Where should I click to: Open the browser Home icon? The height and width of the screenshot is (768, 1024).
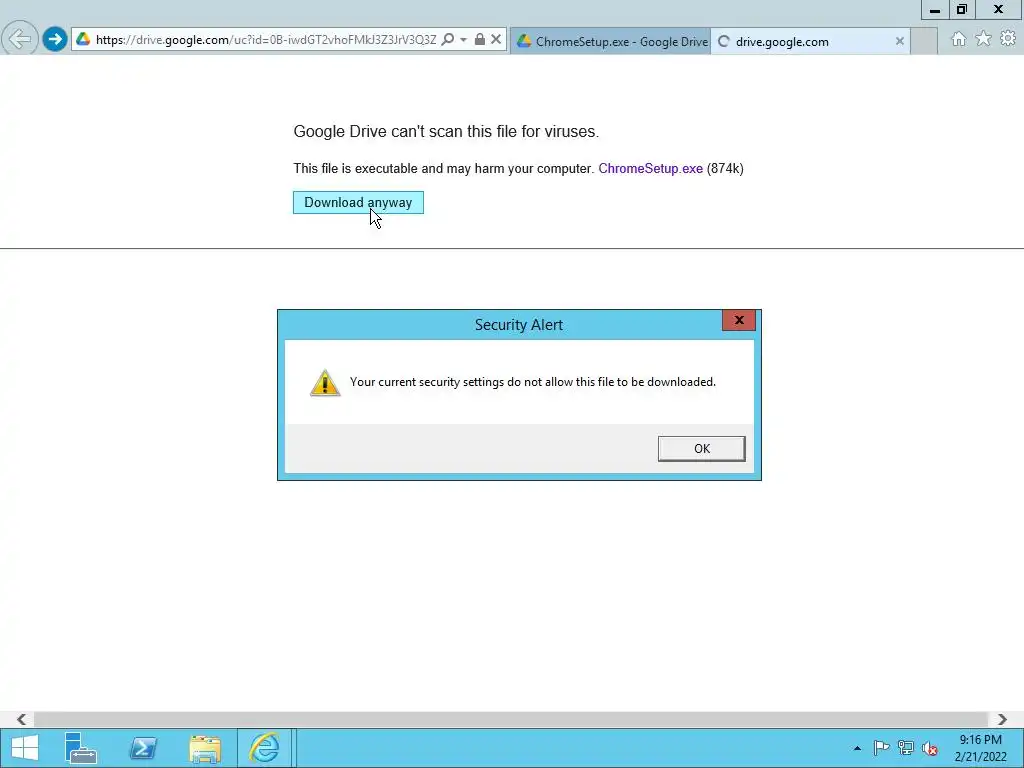(x=958, y=39)
